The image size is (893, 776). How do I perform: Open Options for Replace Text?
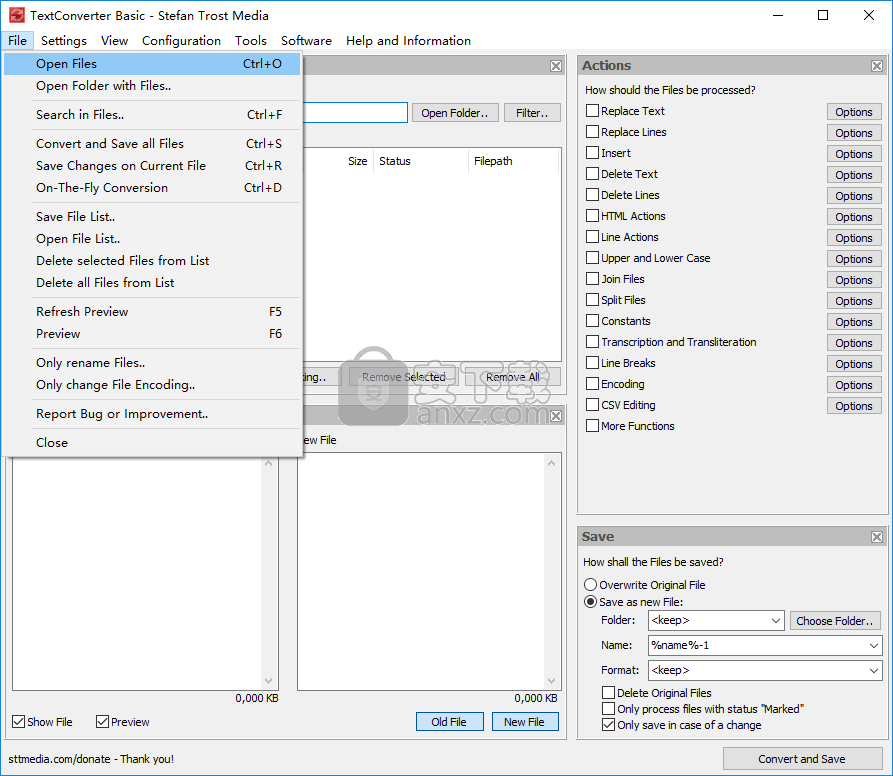coord(854,112)
